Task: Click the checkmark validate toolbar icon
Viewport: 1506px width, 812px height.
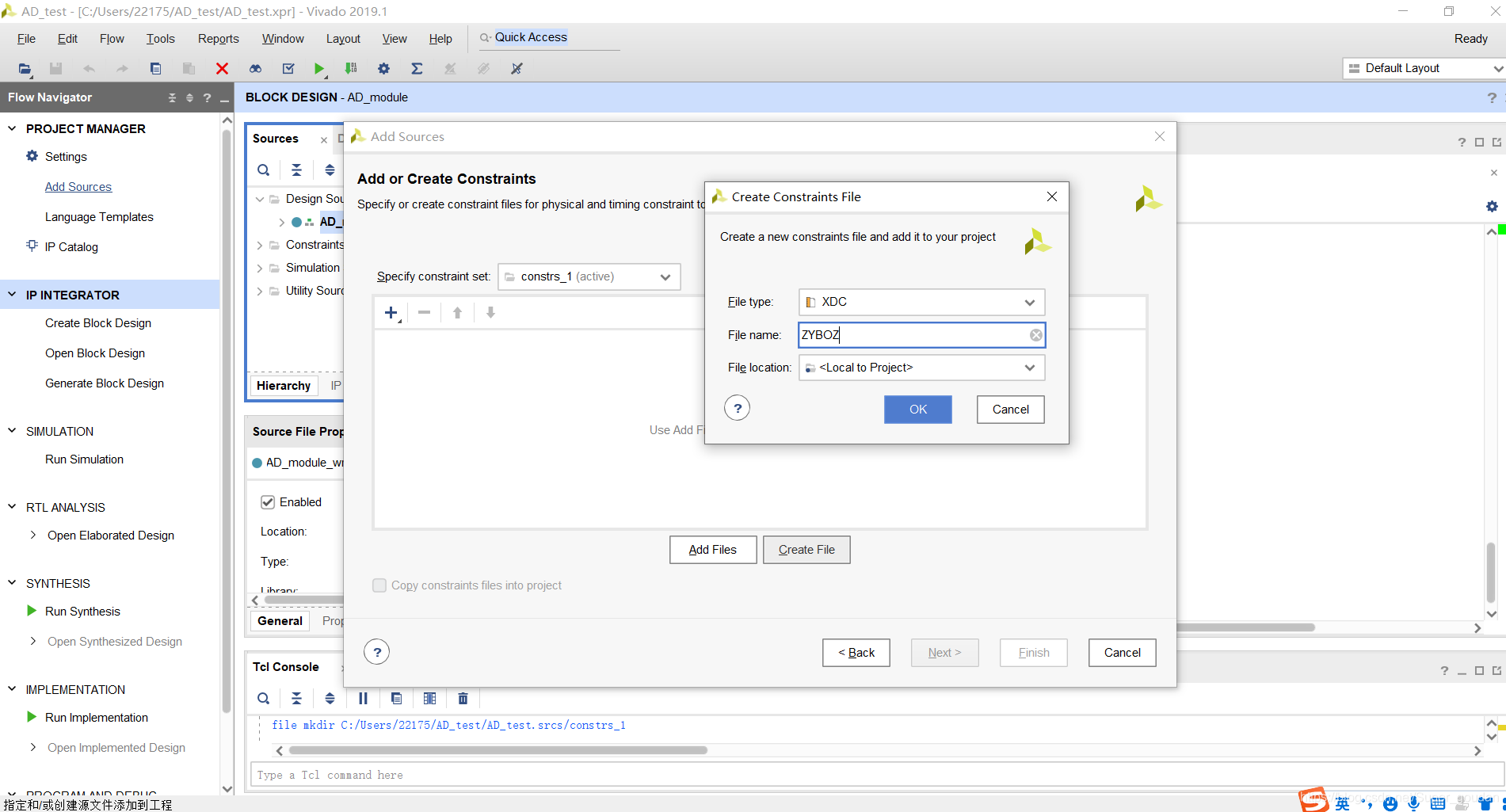Action: (x=288, y=69)
